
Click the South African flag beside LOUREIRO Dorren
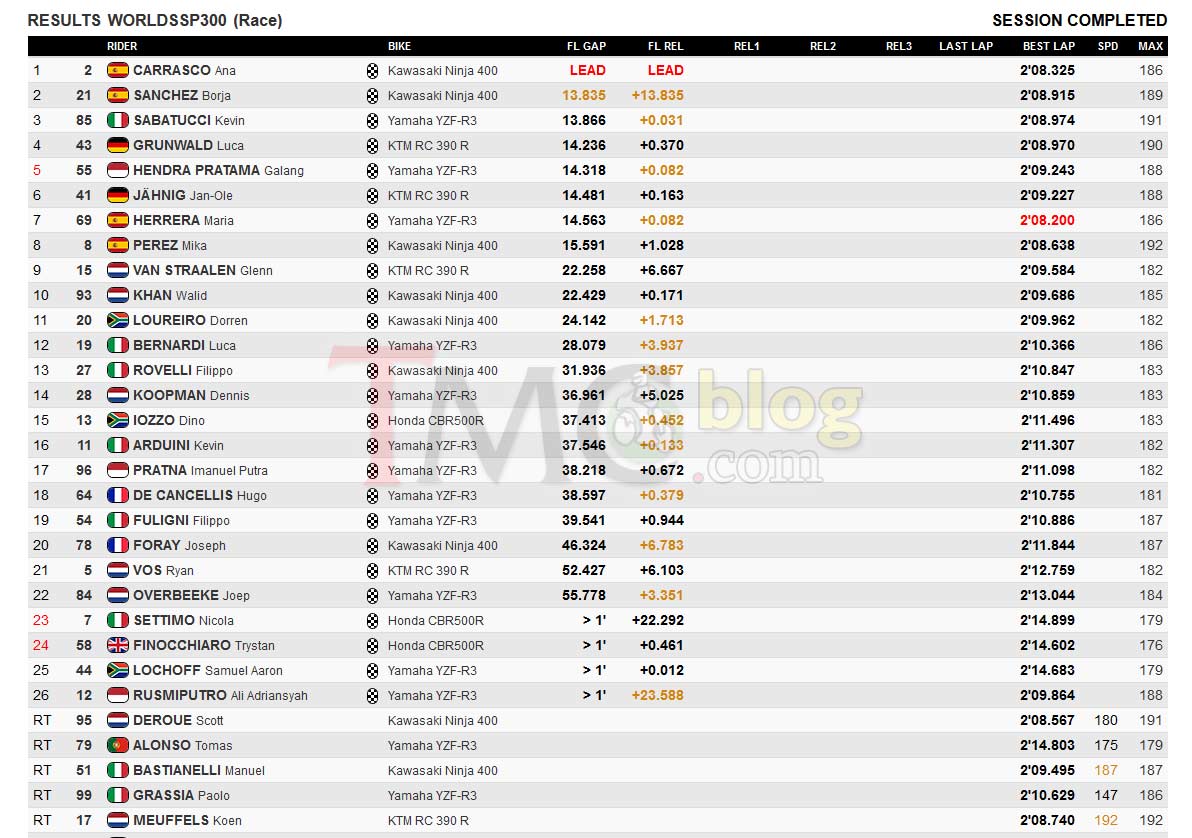pyautogui.click(x=118, y=320)
